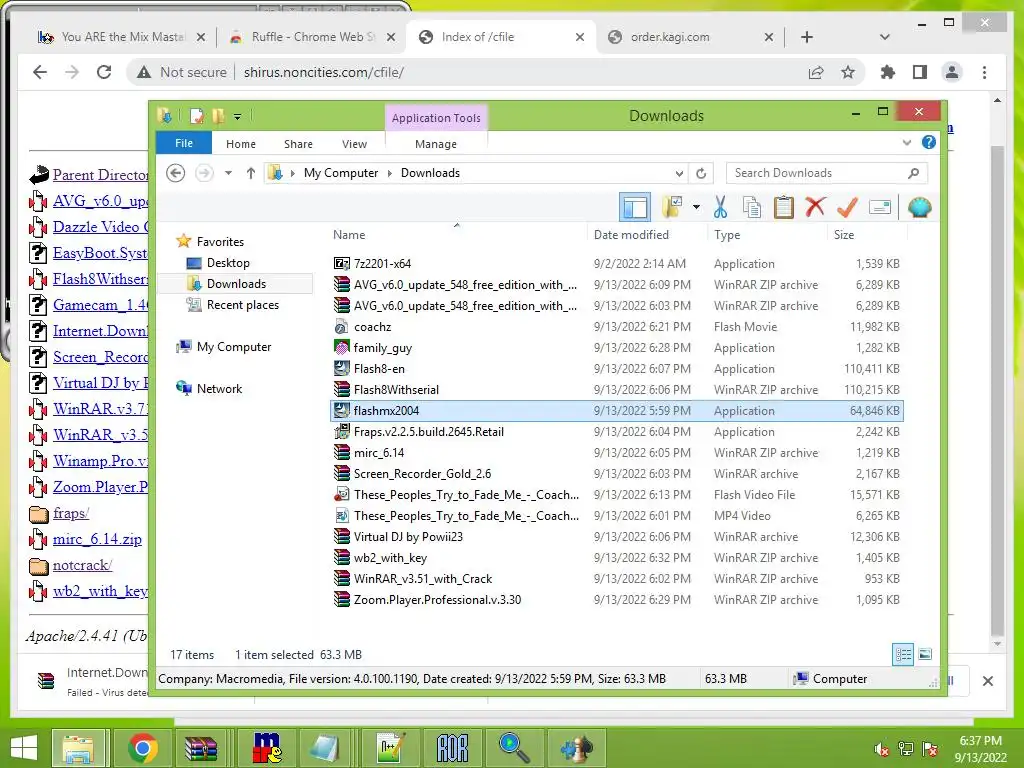
Task: Open the Explorer help question mark
Action: tap(929, 142)
